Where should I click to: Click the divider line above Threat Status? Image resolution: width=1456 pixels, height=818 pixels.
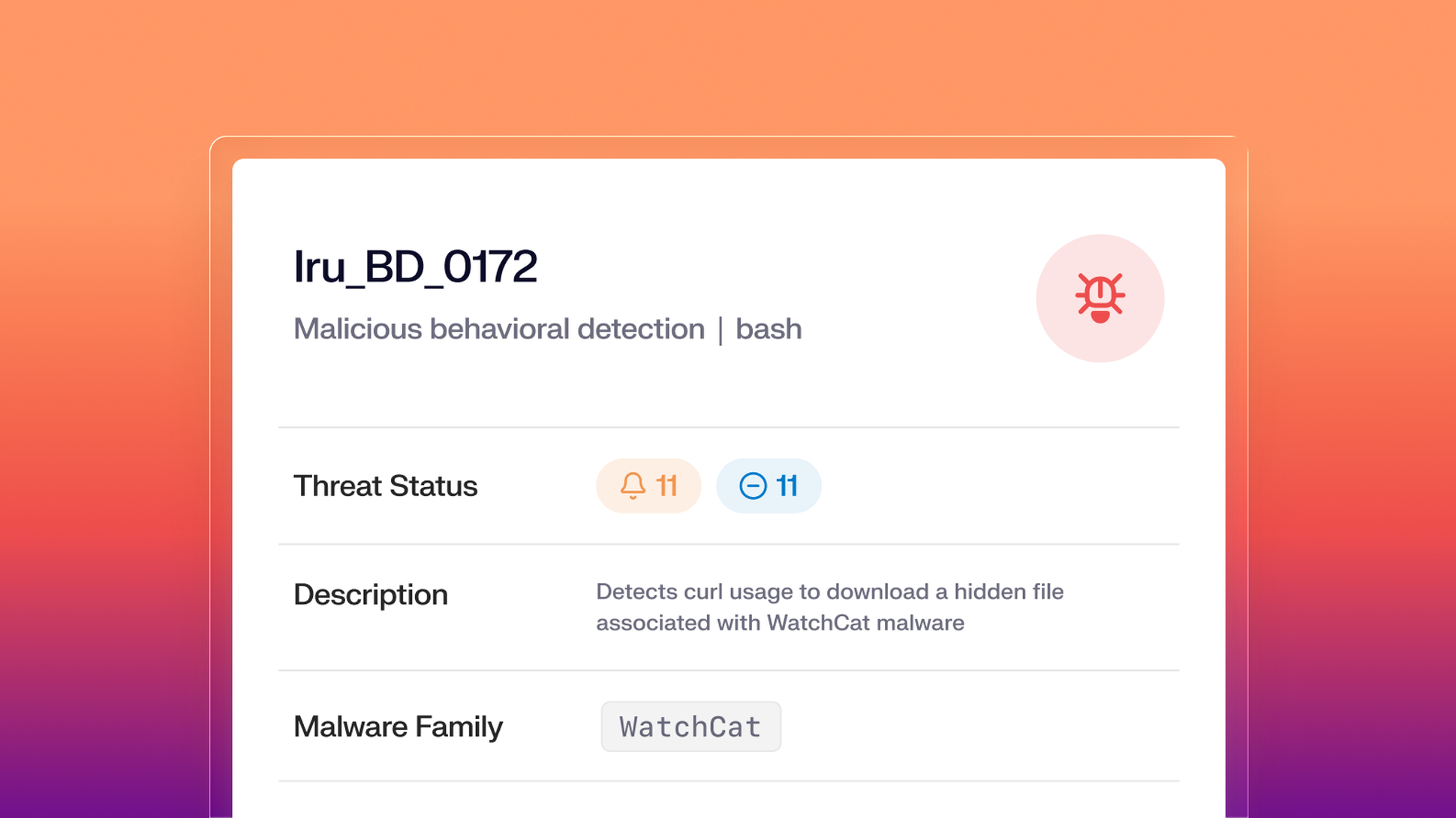coord(728,427)
